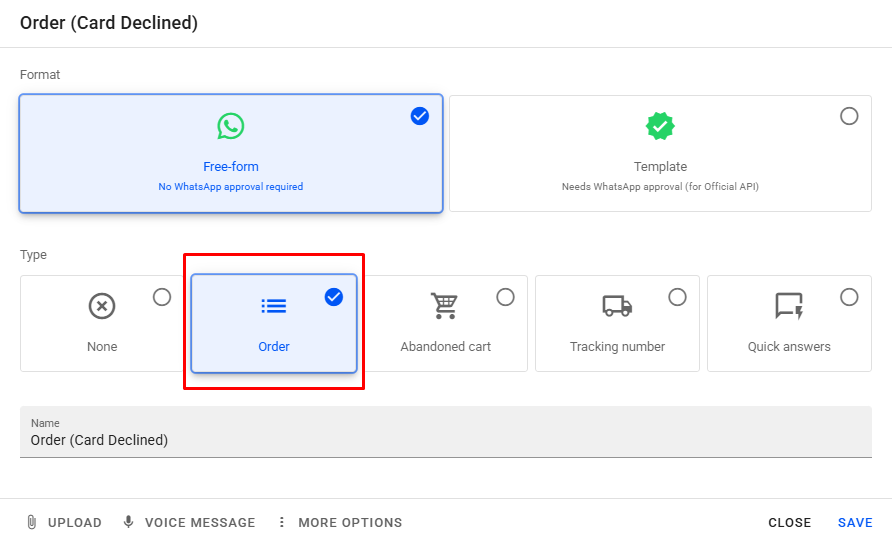
Task: Choose the Quick answers radio button
Action: (849, 297)
